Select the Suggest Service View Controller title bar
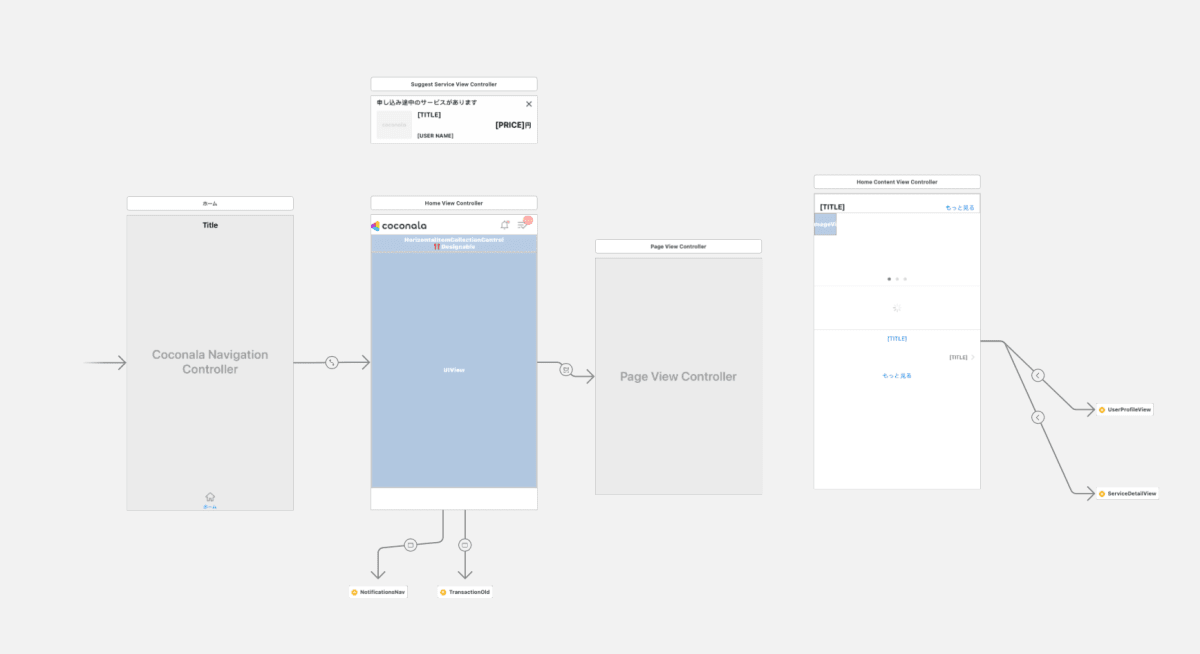 tap(454, 84)
